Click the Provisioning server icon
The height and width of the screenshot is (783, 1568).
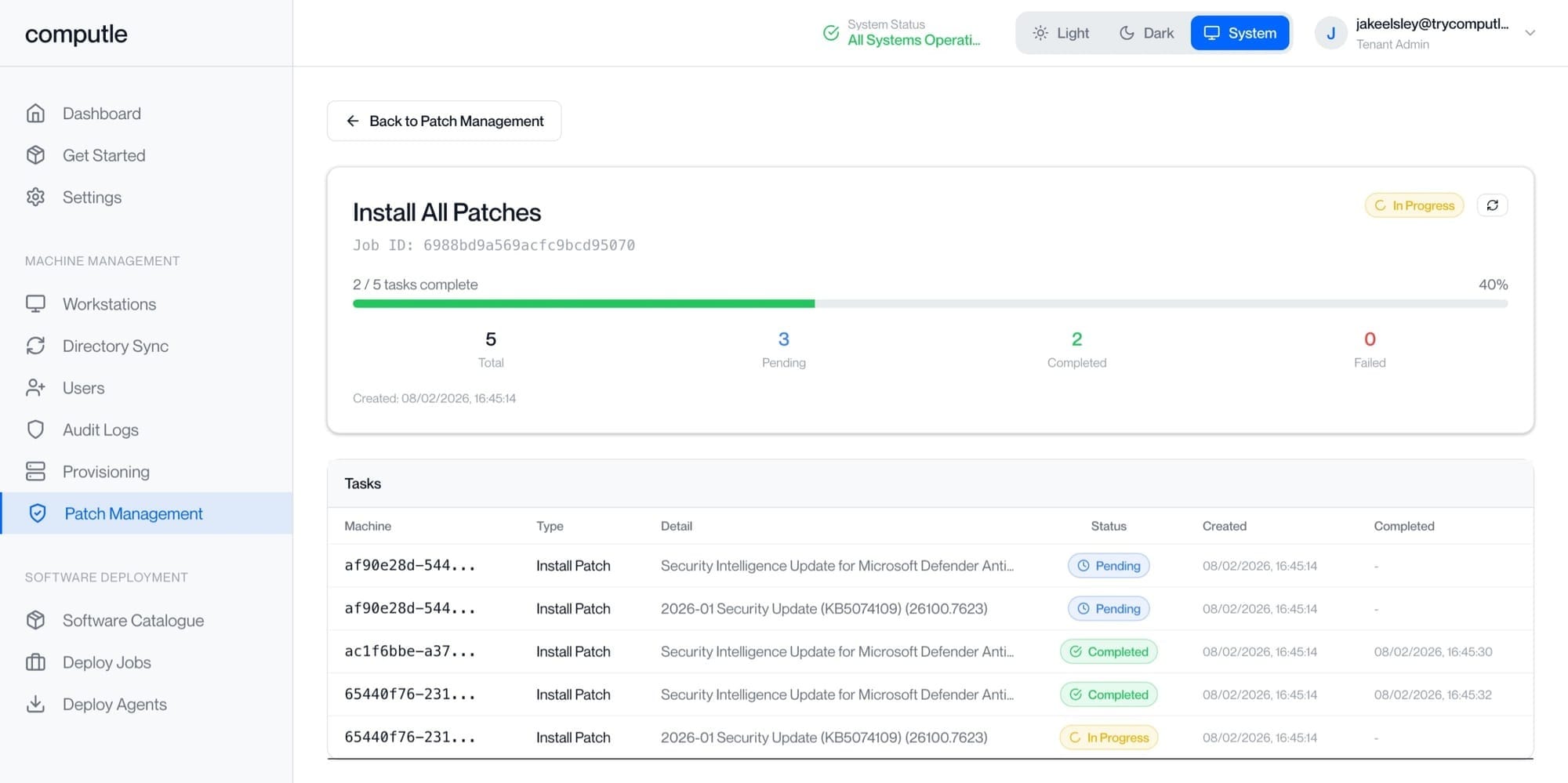coord(35,471)
